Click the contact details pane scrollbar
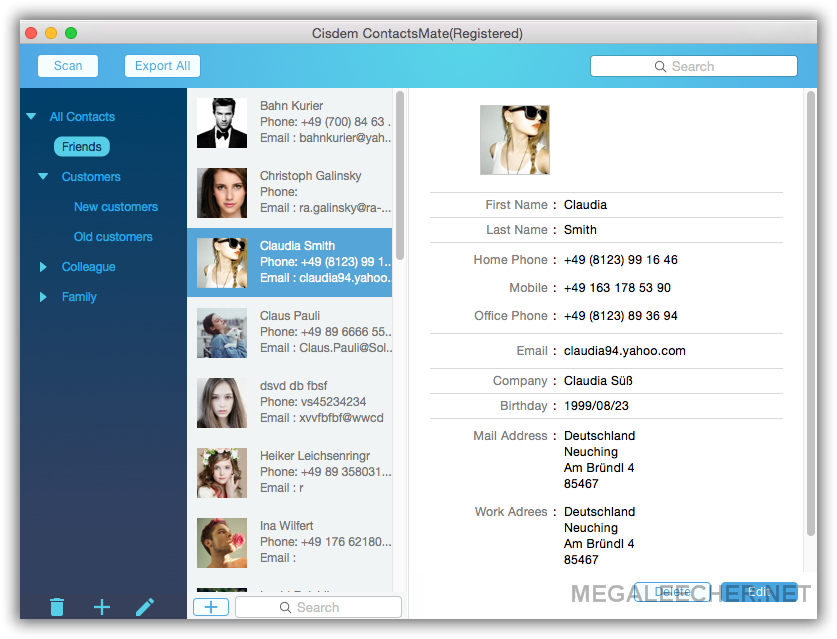The width and height of the screenshot is (837, 639). point(811,313)
